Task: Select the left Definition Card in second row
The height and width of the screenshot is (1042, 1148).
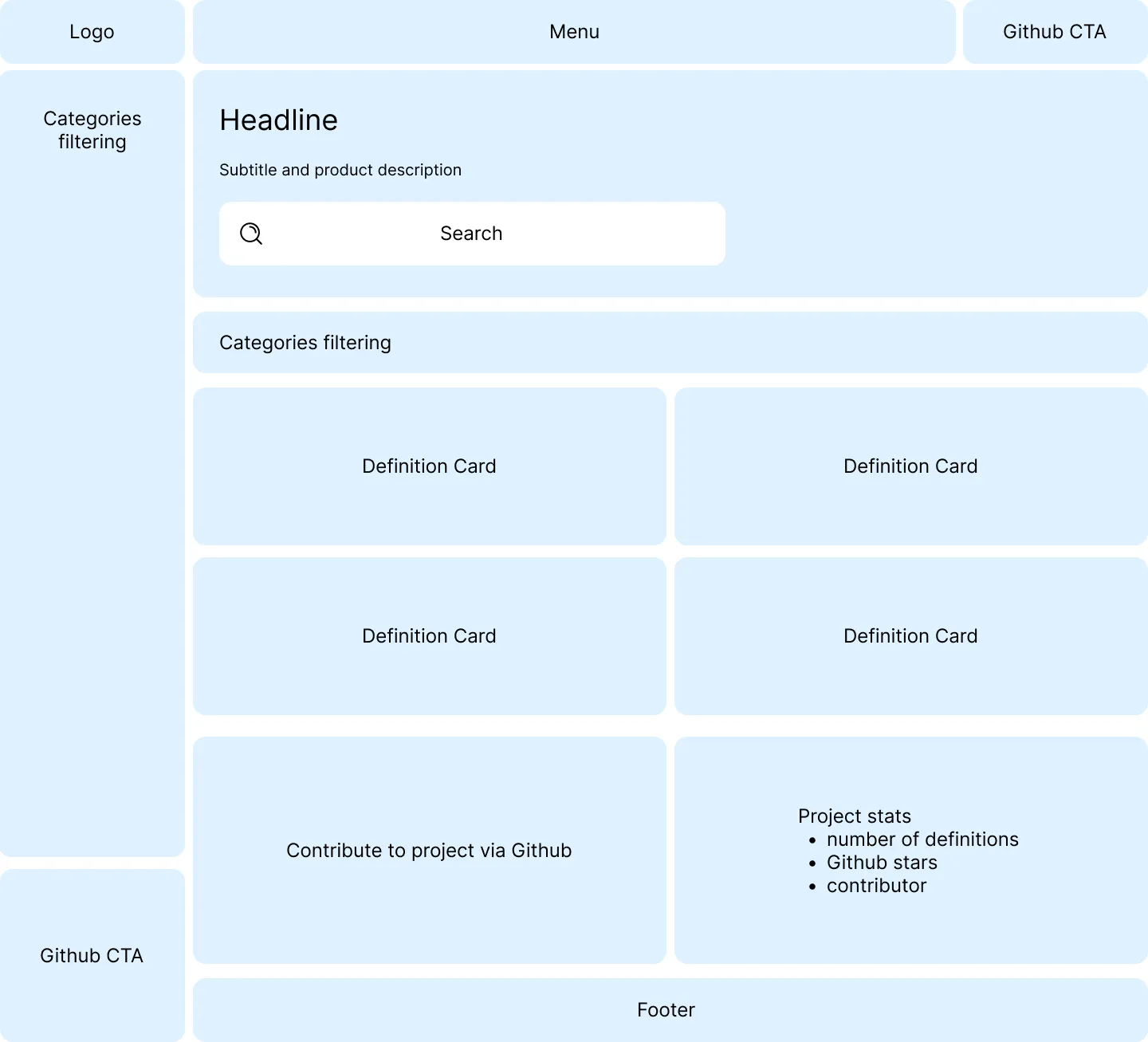Action: [x=429, y=636]
